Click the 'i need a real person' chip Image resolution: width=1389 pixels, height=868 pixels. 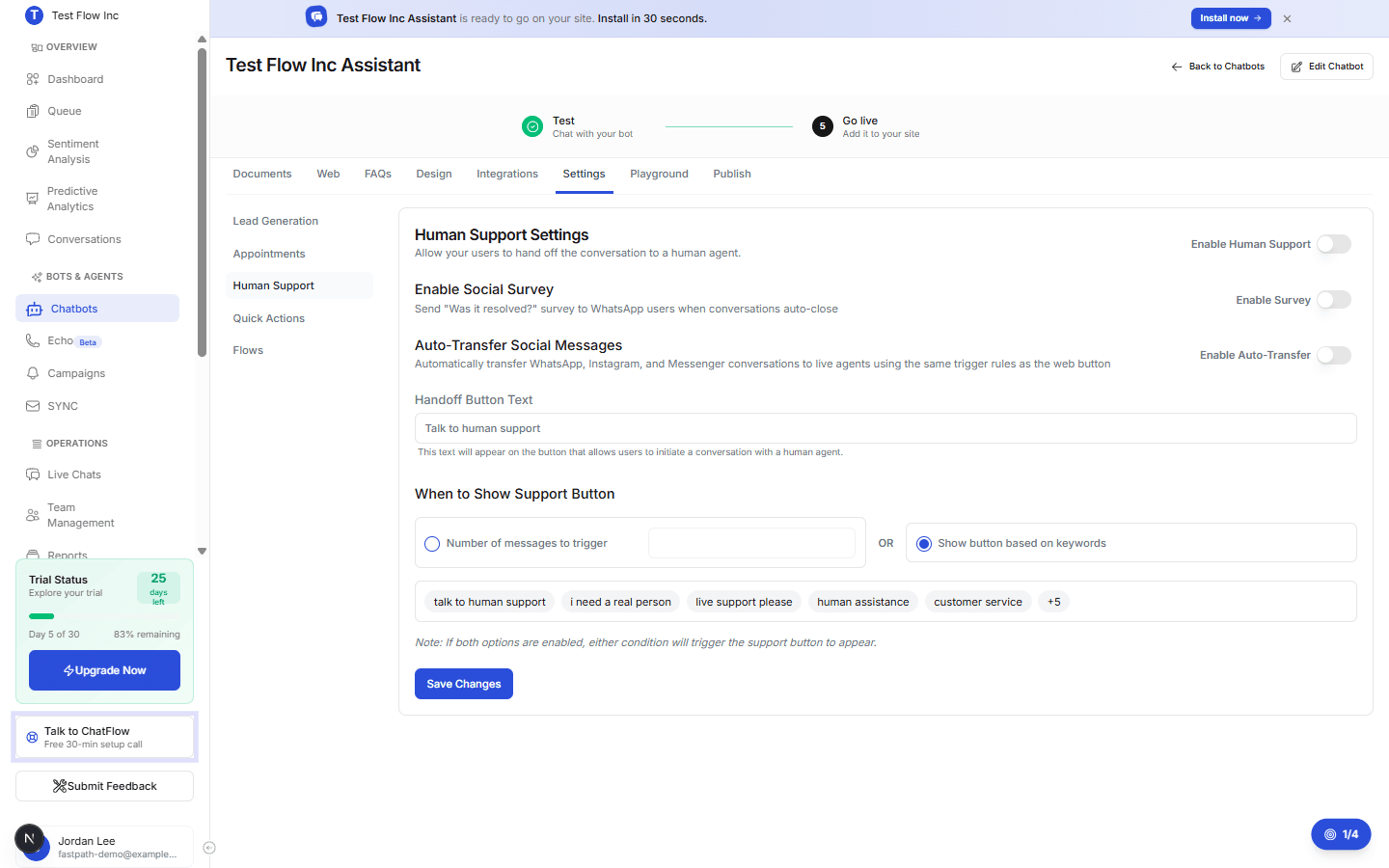620,602
